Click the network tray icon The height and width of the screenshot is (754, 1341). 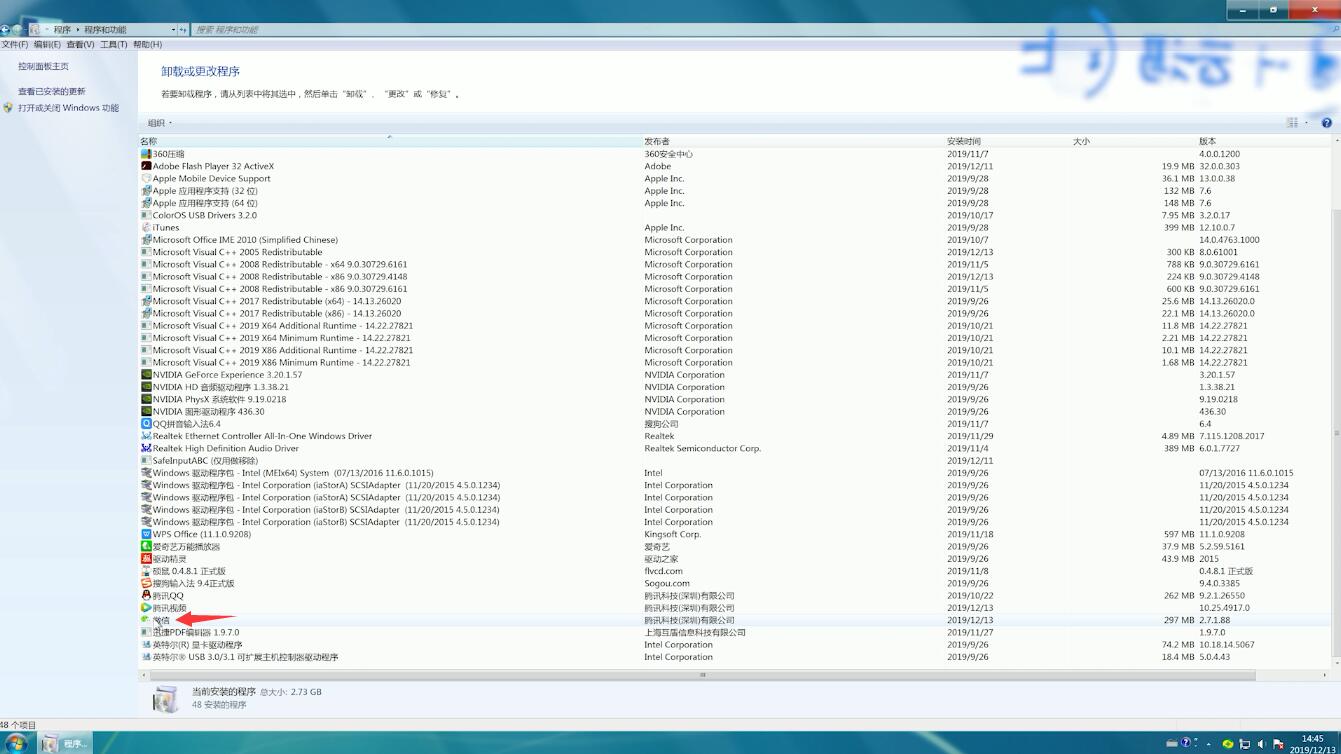[x=1245, y=744]
